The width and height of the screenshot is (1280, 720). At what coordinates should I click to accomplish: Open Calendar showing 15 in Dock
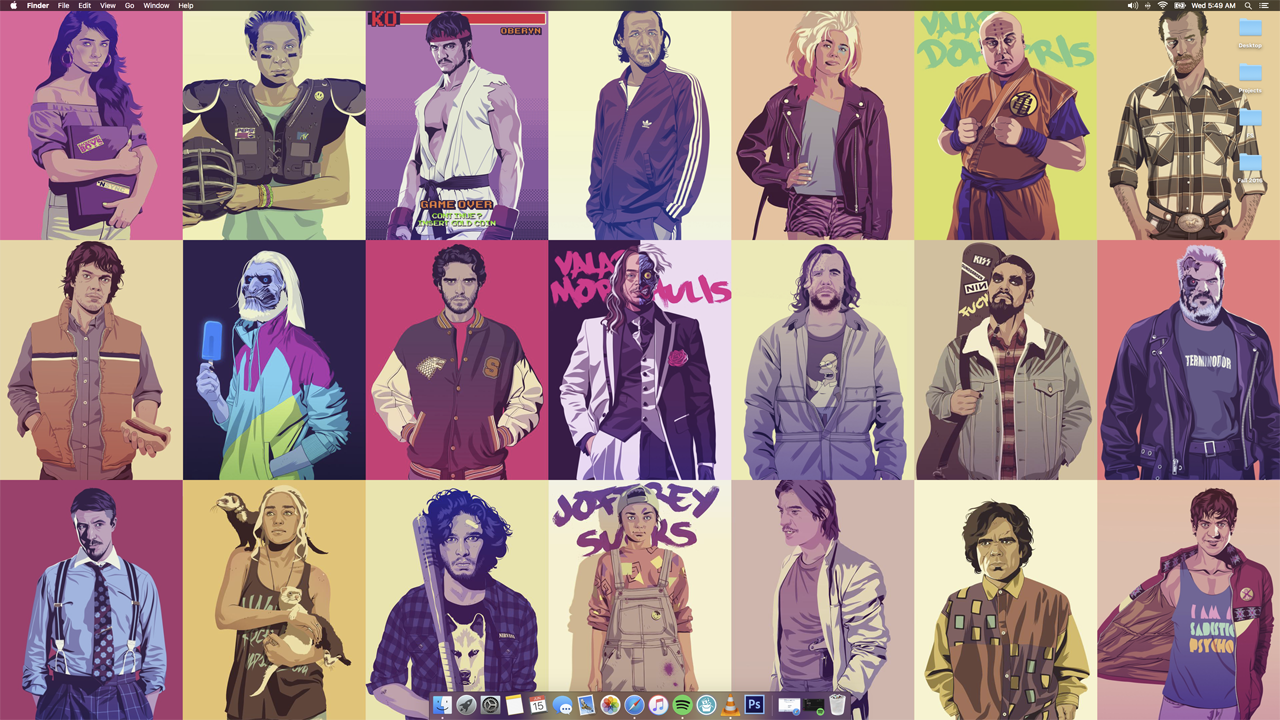(538, 705)
